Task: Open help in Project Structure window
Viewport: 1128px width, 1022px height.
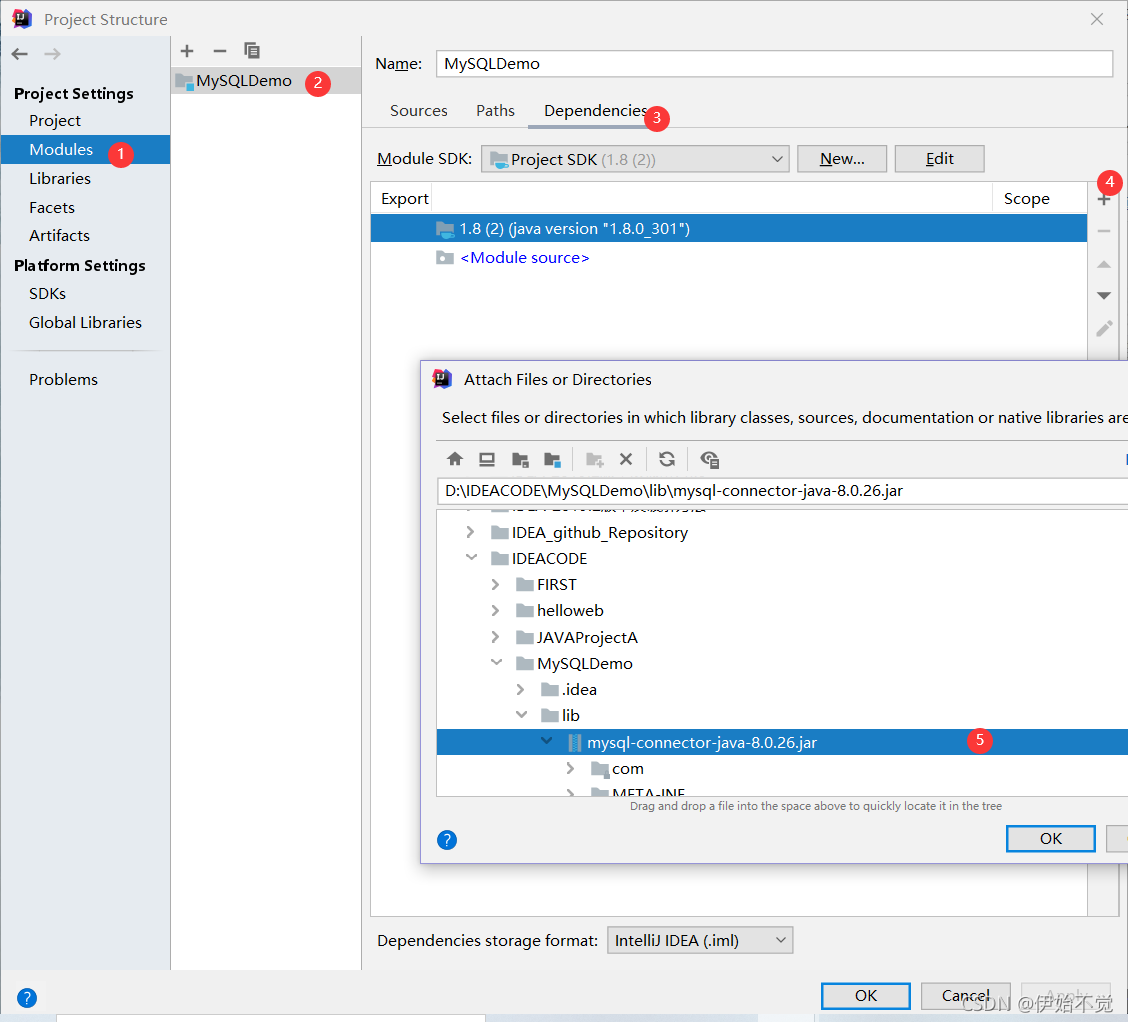Action: click(x=27, y=998)
